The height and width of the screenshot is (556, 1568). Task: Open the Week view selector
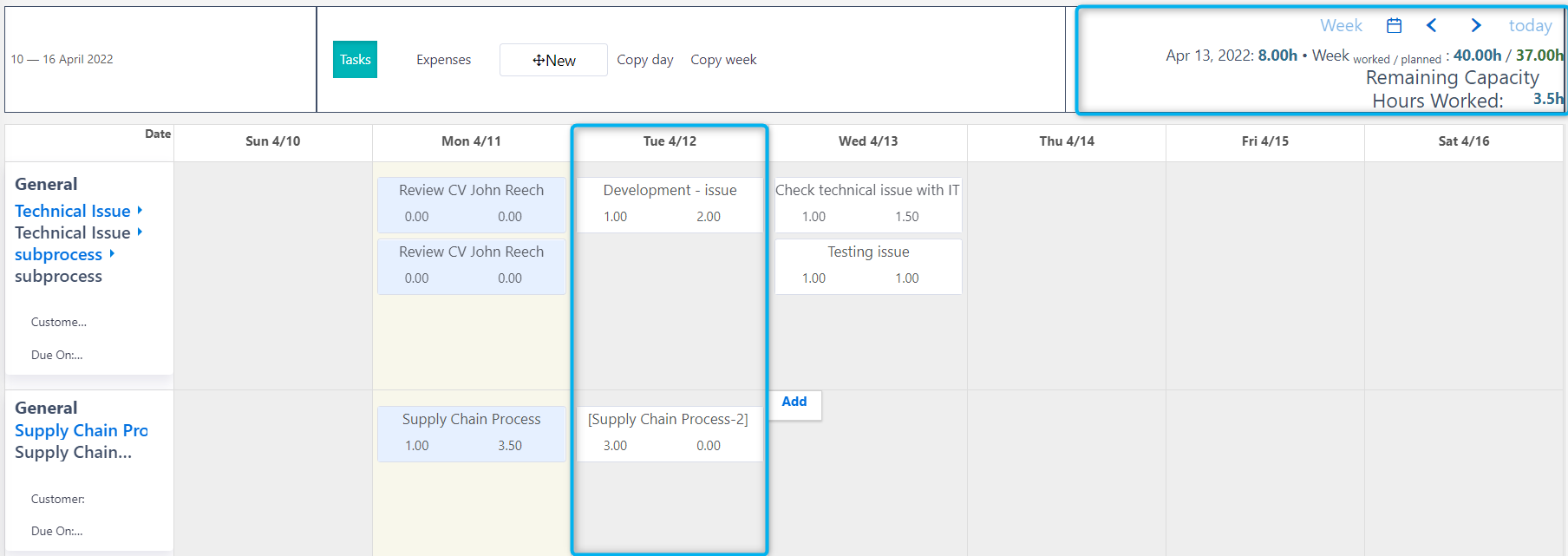tap(1341, 26)
